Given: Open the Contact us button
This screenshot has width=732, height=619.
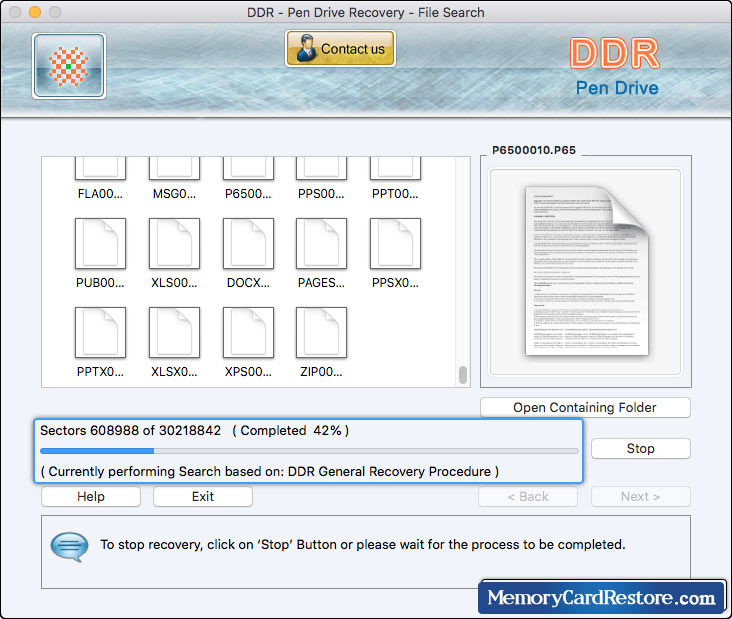Looking at the screenshot, I should pyautogui.click(x=340, y=49).
